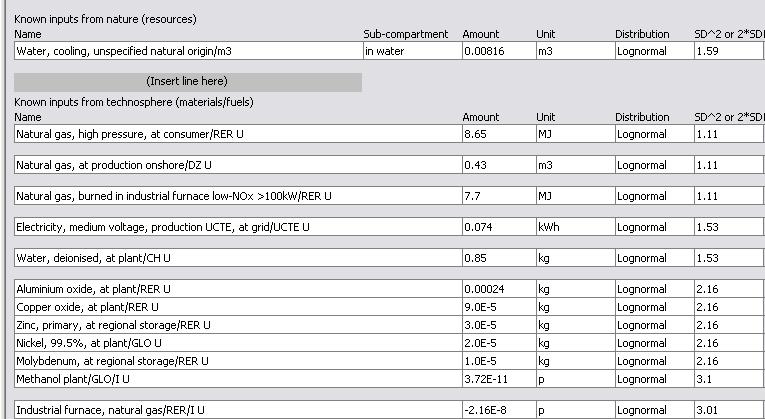Click the '(Insert line here)' button
The height and width of the screenshot is (419, 765).
pos(187,81)
